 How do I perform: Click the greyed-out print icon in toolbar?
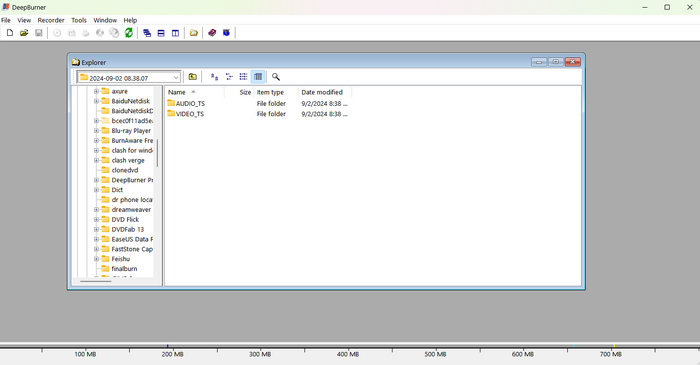[x=86, y=33]
